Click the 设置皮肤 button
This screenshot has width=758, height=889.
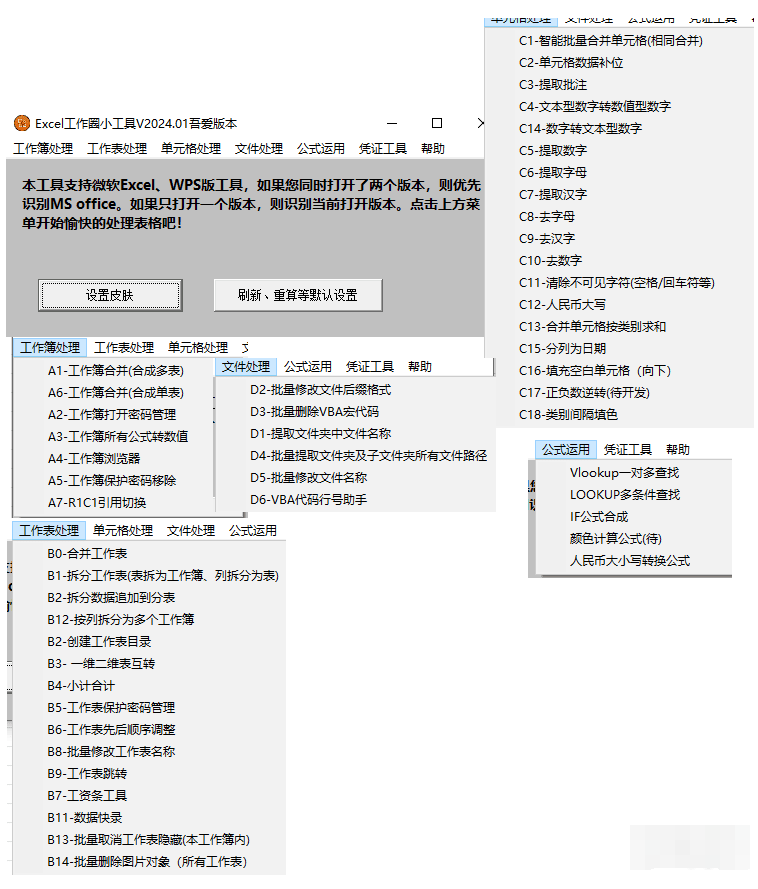coord(110,295)
